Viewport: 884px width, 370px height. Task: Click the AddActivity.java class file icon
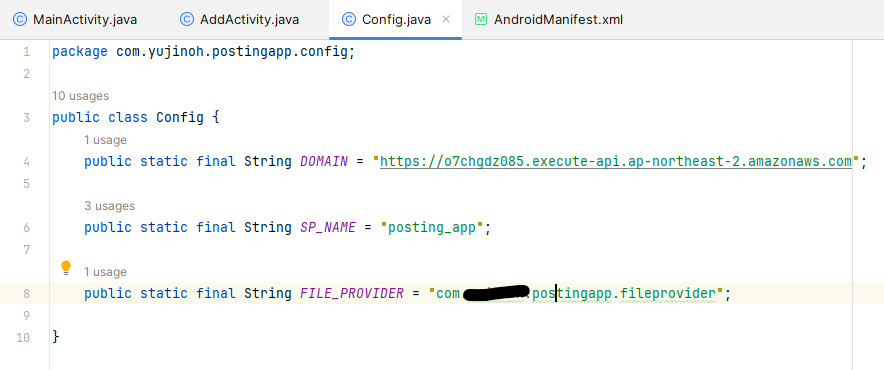187,20
